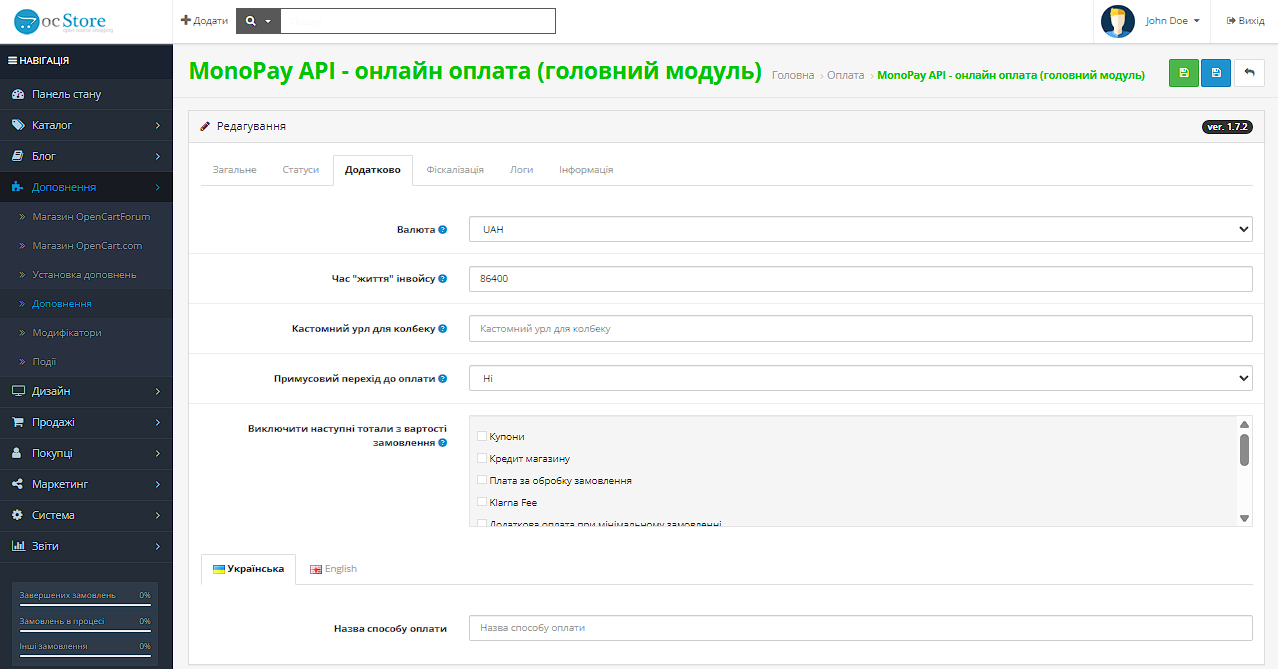Expand the Каталог menu chevron
Image resolution: width=1278 pixels, height=669 pixels.
click(x=158, y=125)
